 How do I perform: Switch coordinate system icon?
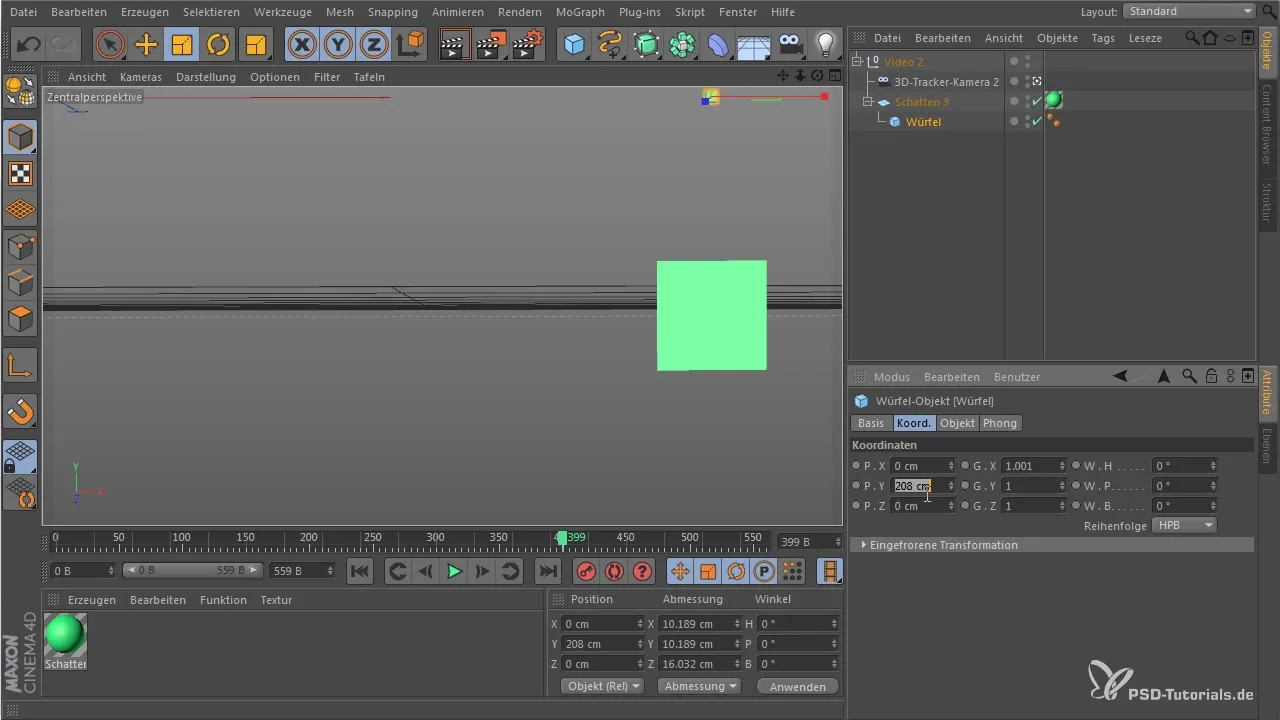[x=410, y=45]
